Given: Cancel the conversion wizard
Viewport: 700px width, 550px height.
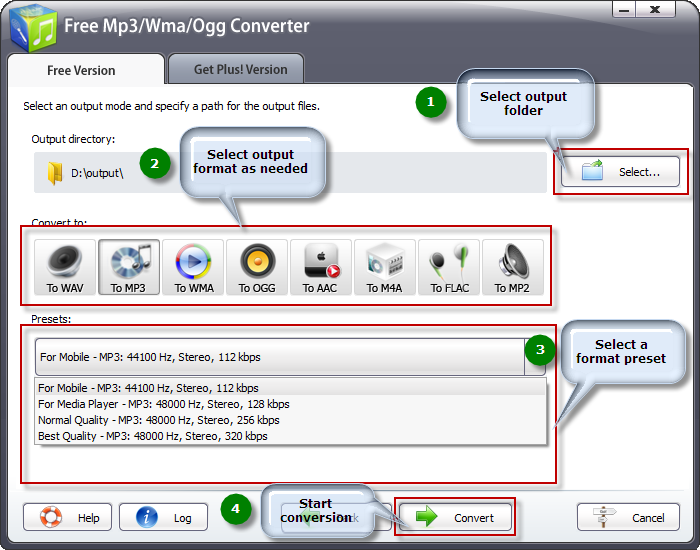Looking at the screenshot, I should [x=628, y=517].
